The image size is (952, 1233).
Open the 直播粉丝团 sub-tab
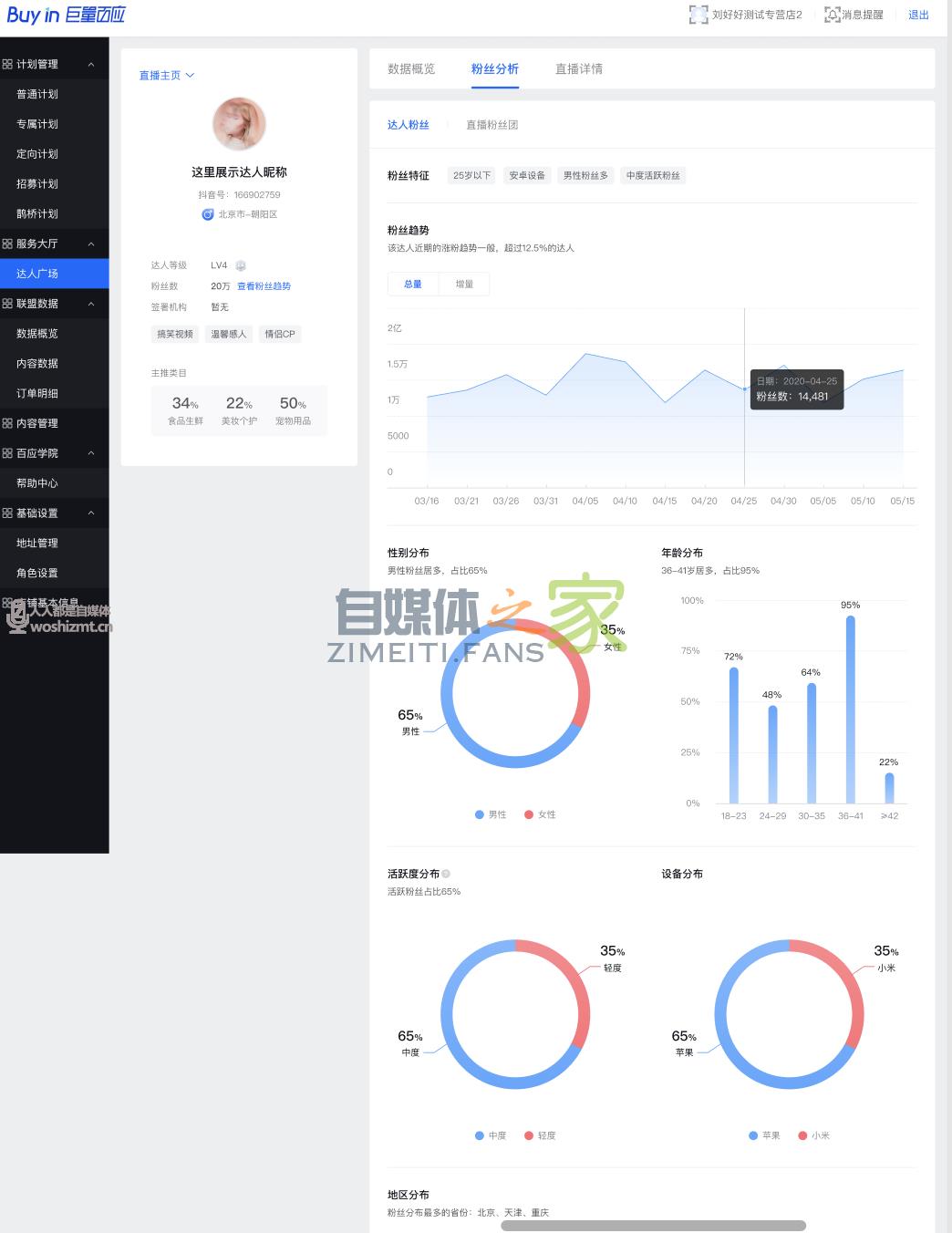click(492, 125)
